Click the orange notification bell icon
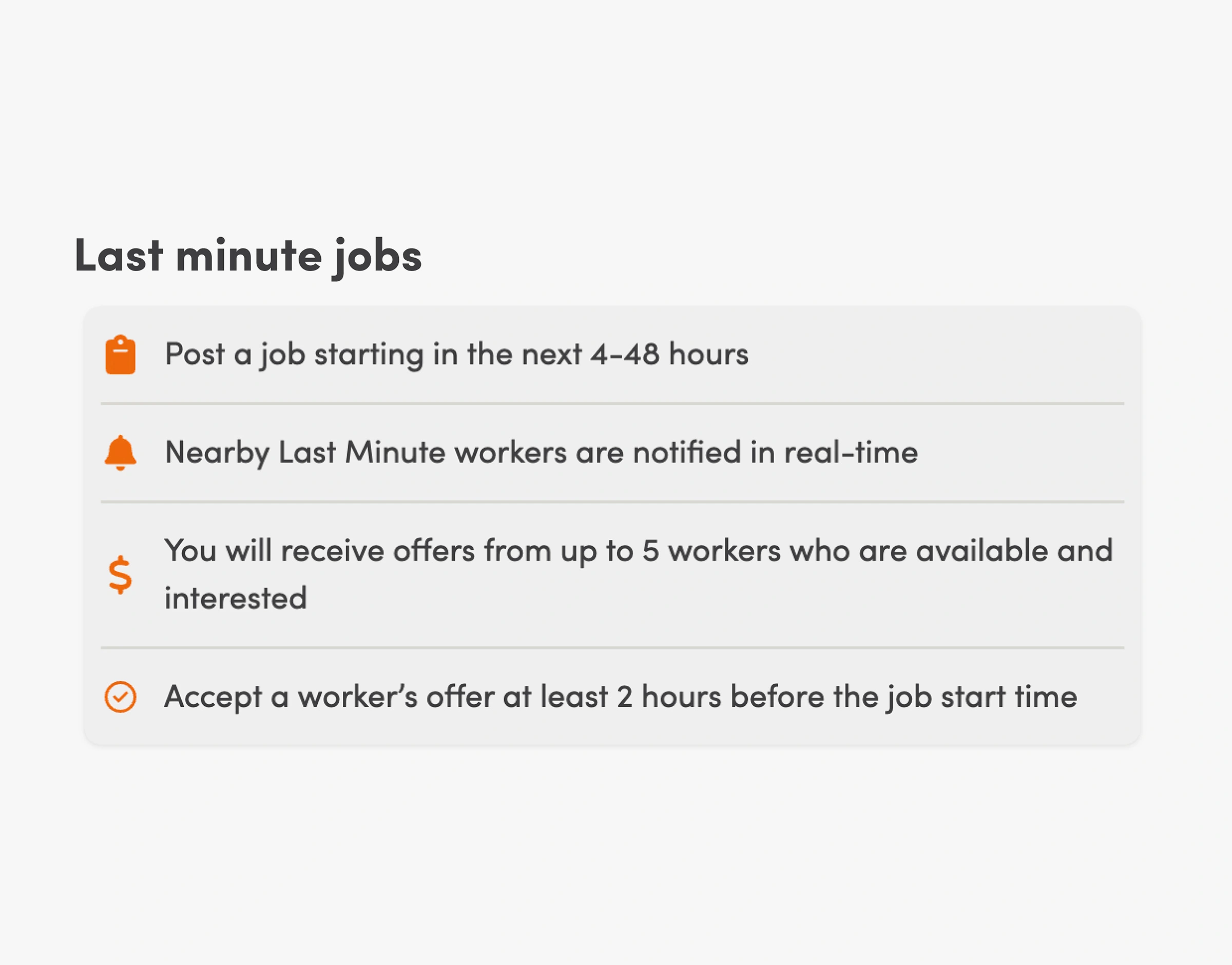The width and height of the screenshot is (1232, 965). (x=120, y=453)
